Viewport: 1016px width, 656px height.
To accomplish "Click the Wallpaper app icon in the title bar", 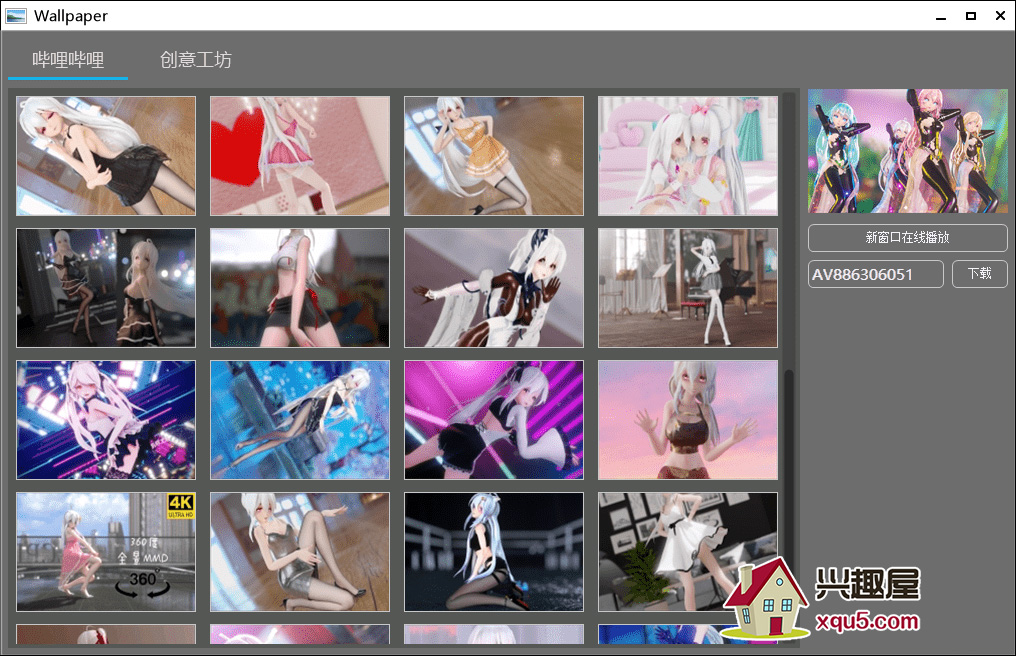I will point(16,16).
